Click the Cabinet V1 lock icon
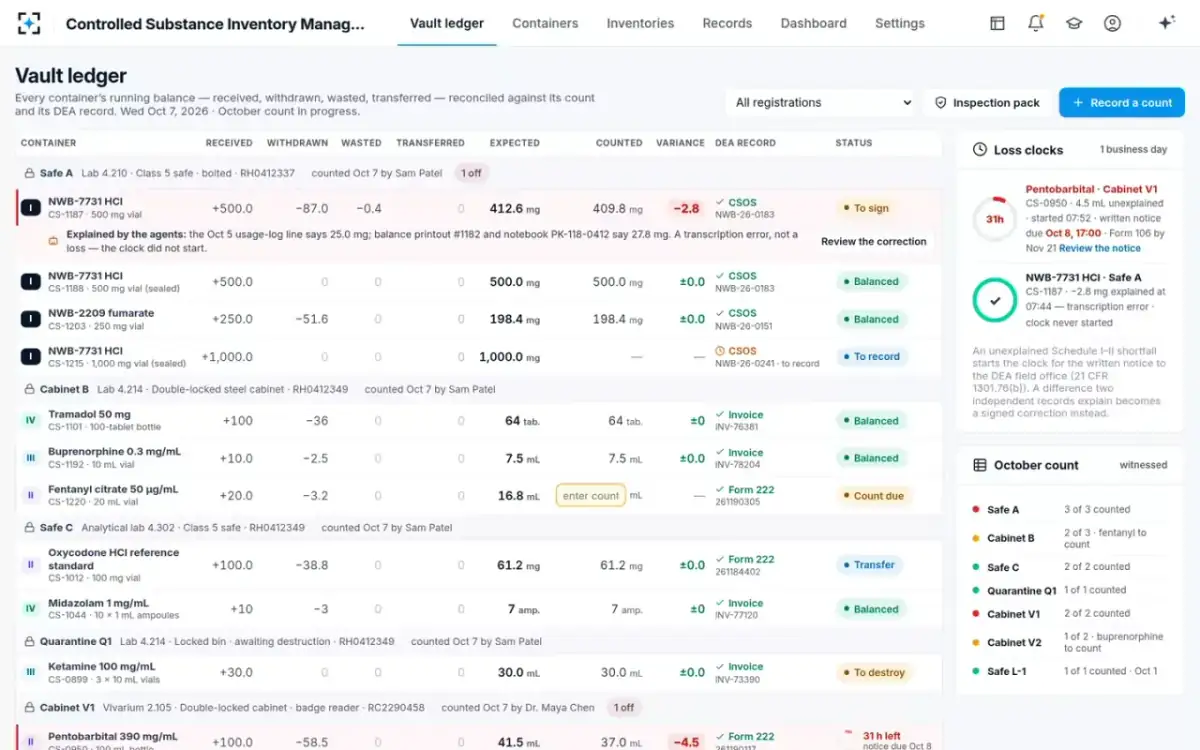1200x750 pixels. (x=29, y=707)
